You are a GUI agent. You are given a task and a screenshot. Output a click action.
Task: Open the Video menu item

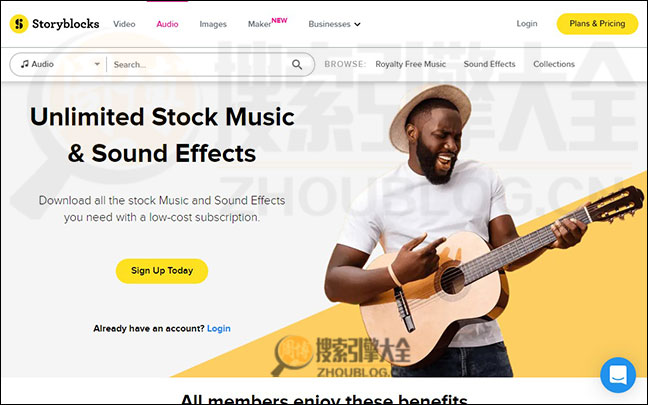(124, 24)
